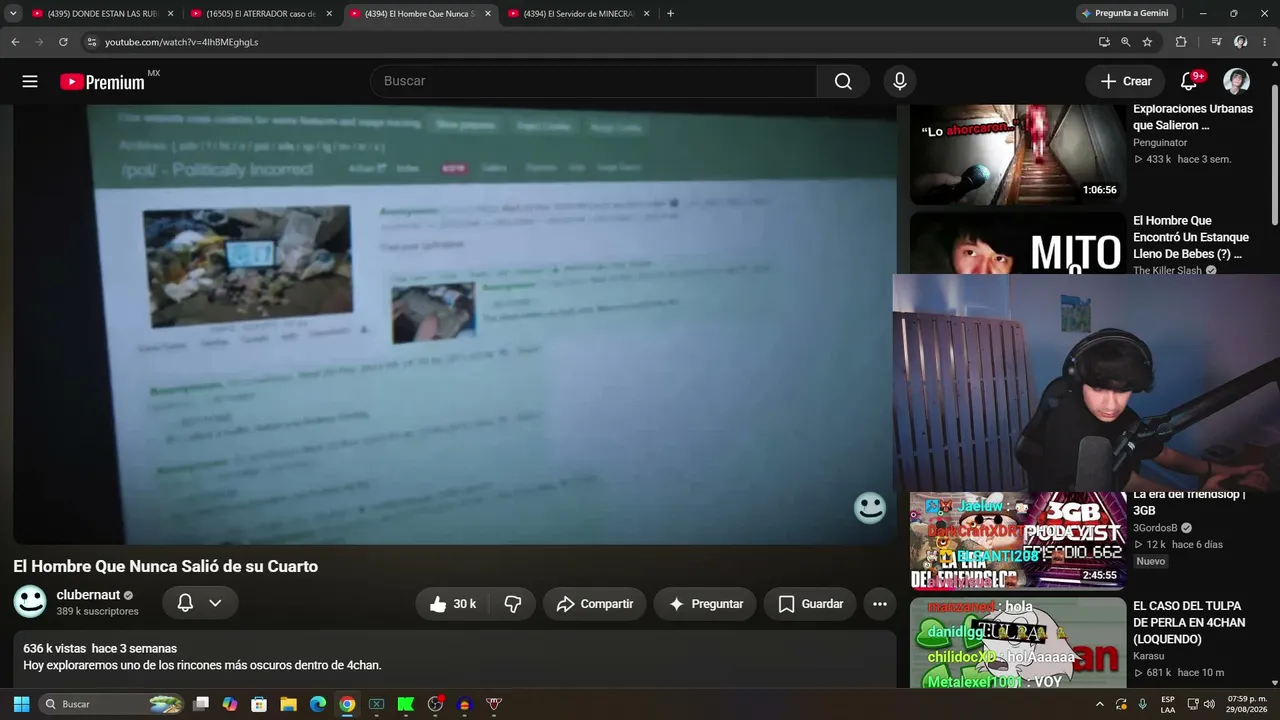
Task: Open the three-dot more actions menu
Action: 880,604
